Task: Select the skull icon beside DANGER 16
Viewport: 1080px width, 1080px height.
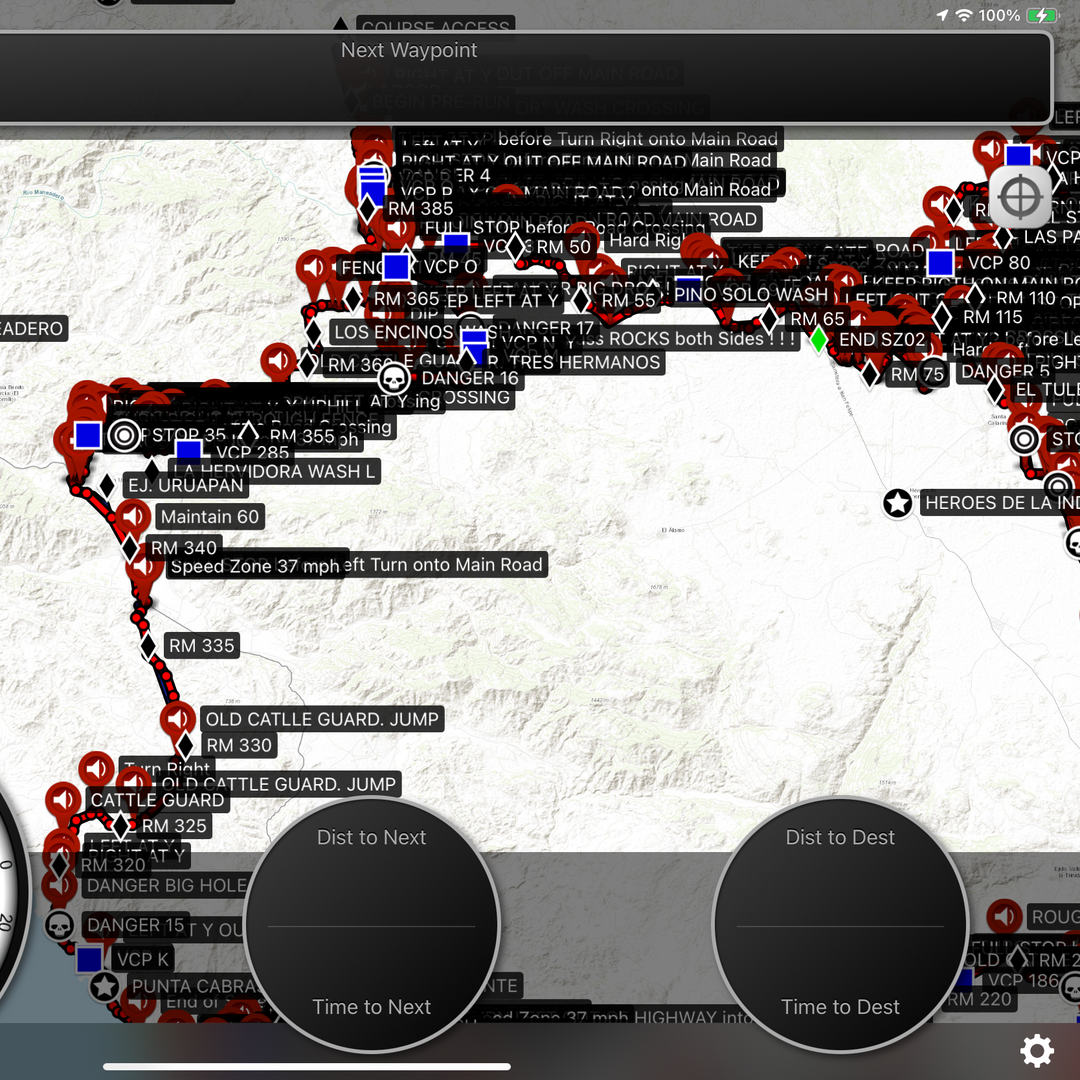Action: pyautogui.click(x=395, y=378)
